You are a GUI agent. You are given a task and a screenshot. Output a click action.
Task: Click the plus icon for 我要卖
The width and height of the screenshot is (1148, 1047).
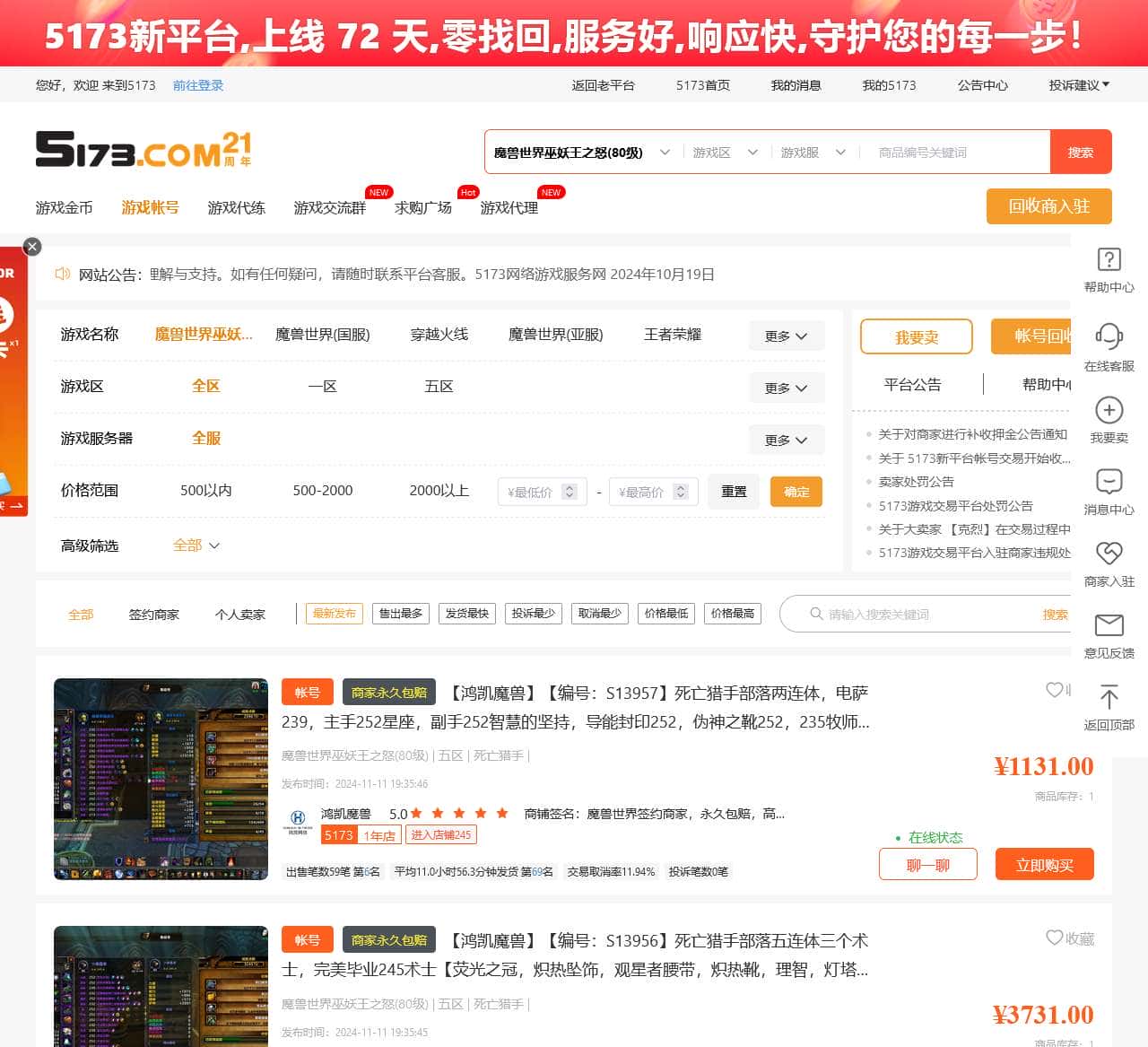(x=1109, y=410)
